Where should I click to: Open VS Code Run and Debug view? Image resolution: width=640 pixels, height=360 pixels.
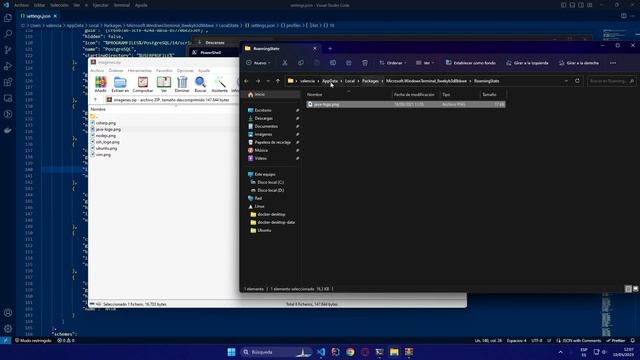(x=8, y=66)
